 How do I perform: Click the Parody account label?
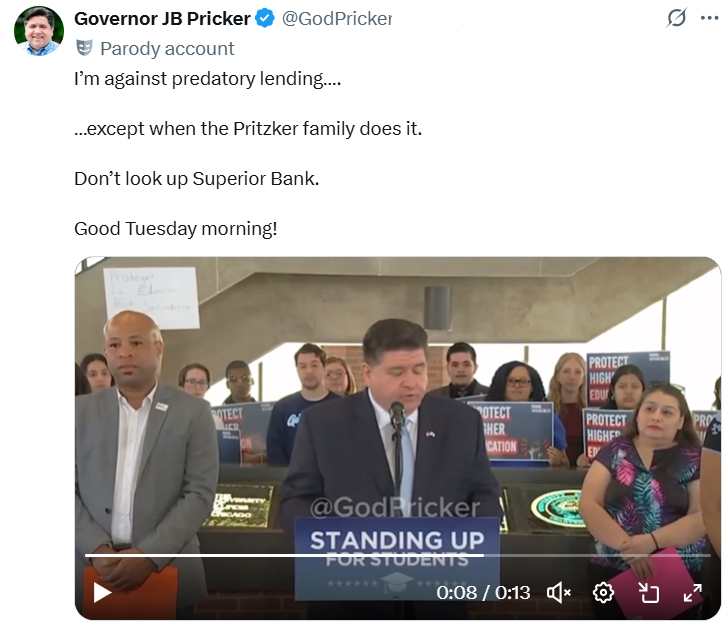(167, 48)
